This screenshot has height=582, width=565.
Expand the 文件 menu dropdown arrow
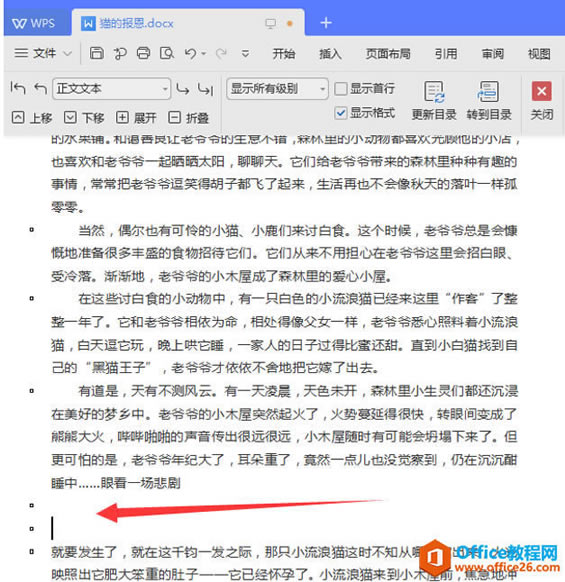(67, 54)
